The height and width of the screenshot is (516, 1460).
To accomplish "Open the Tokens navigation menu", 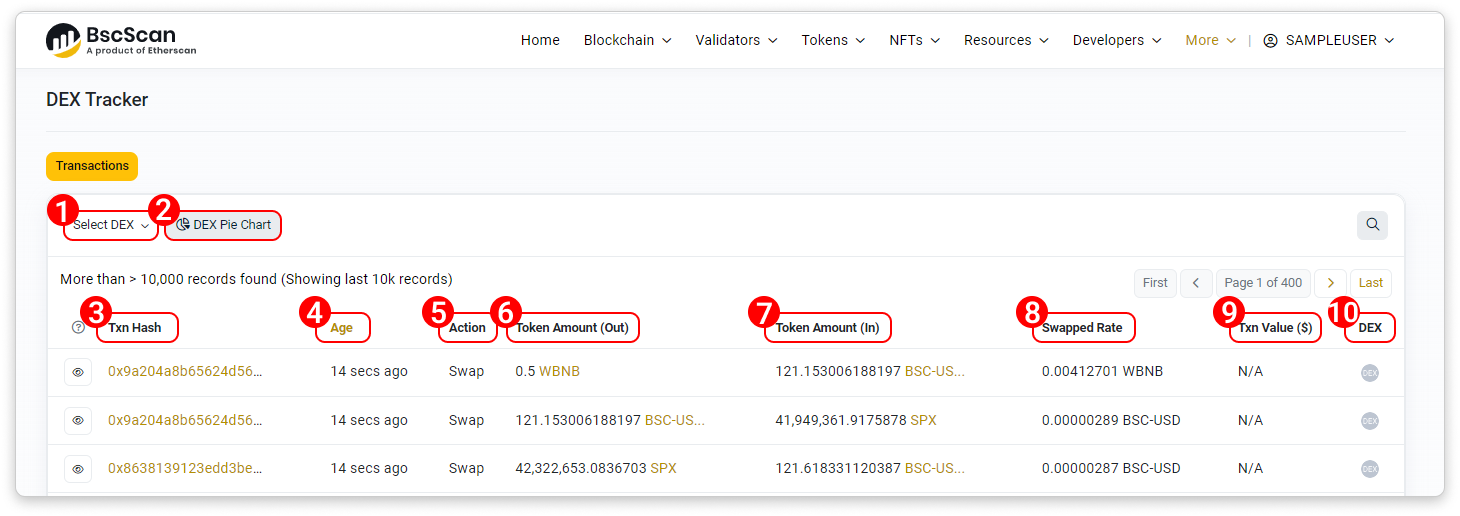I will 833,40.
